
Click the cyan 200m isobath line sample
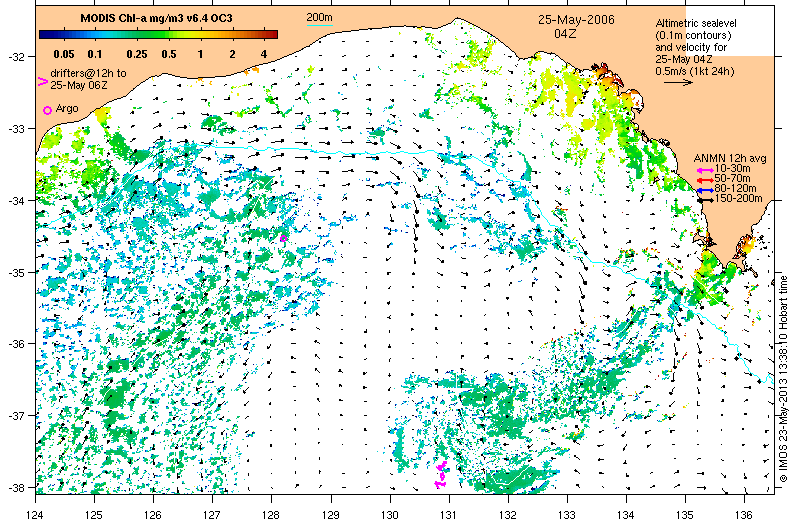(319, 25)
